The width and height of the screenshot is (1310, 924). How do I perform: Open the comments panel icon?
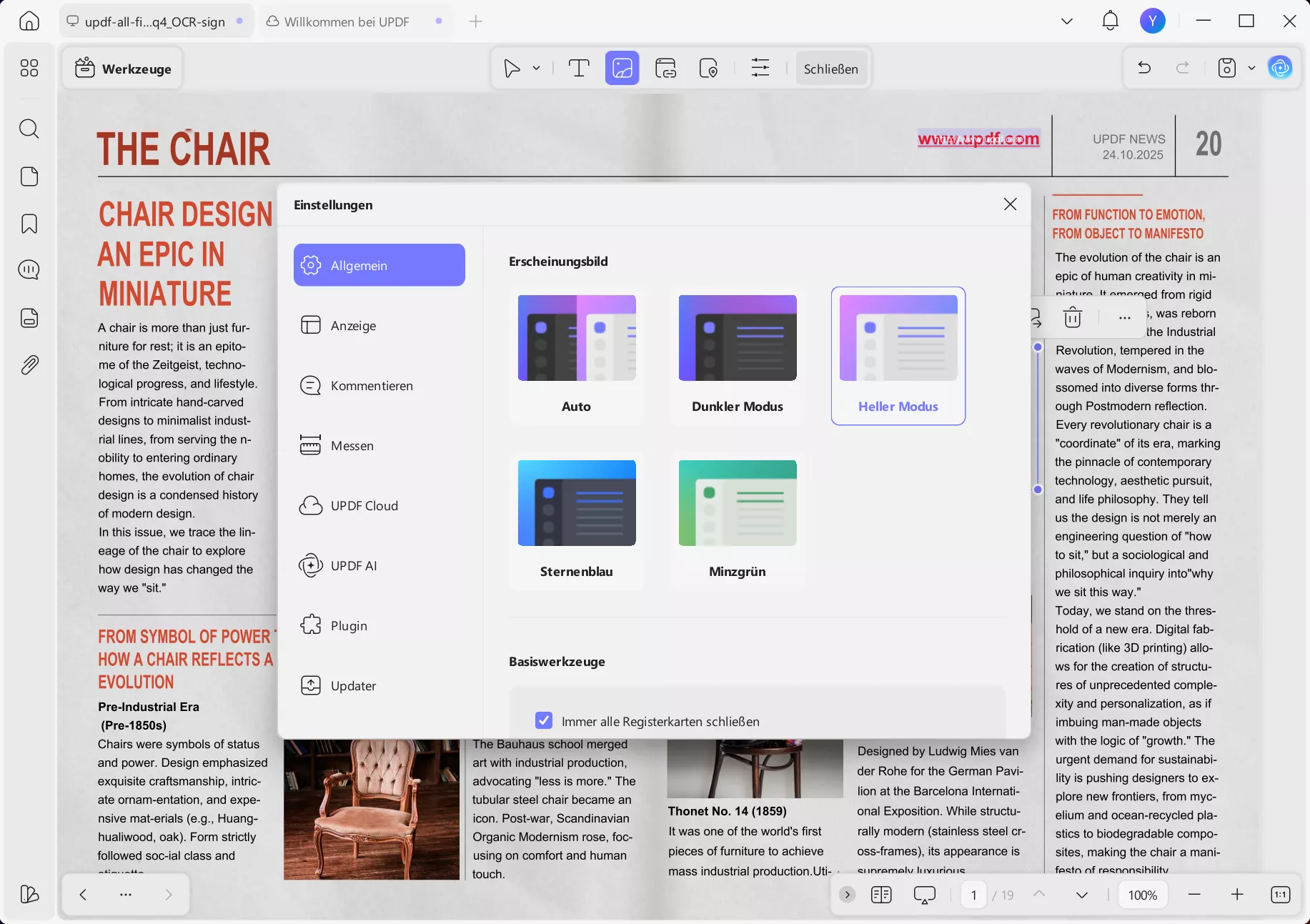[x=29, y=270]
